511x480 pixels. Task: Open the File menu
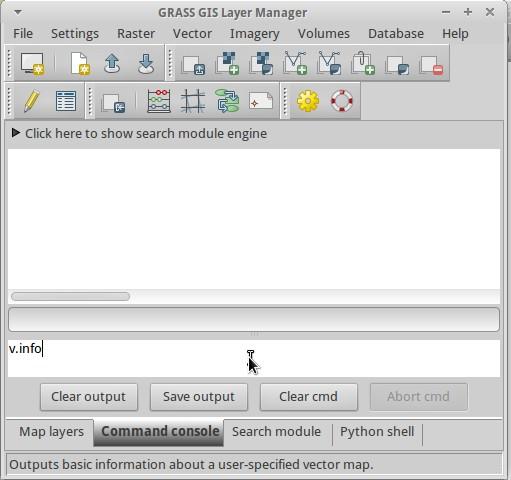click(x=23, y=34)
